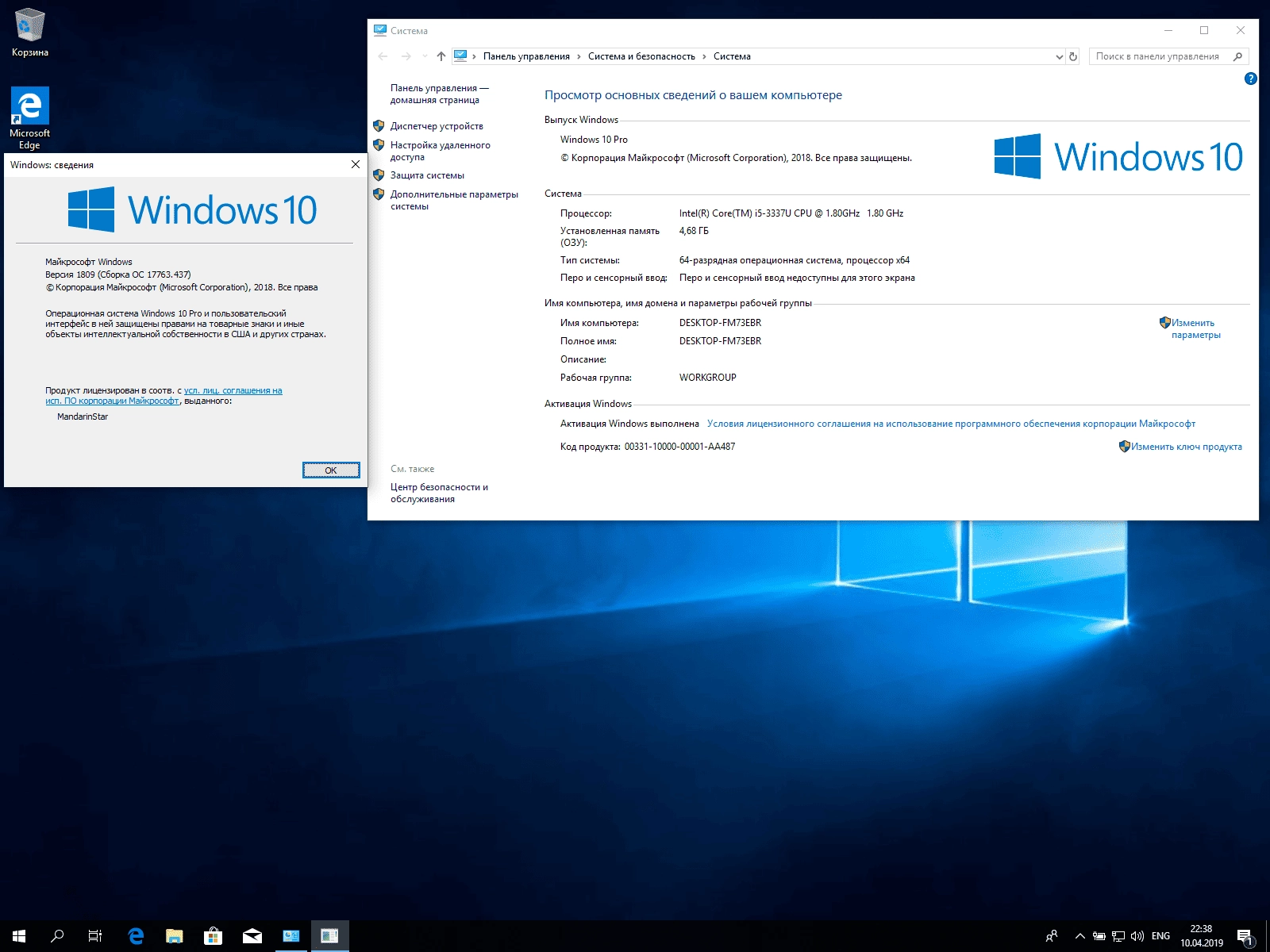The width and height of the screenshot is (1270, 952).
Task: Click the 'MandarinStar' licensee name
Action: (83, 416)
